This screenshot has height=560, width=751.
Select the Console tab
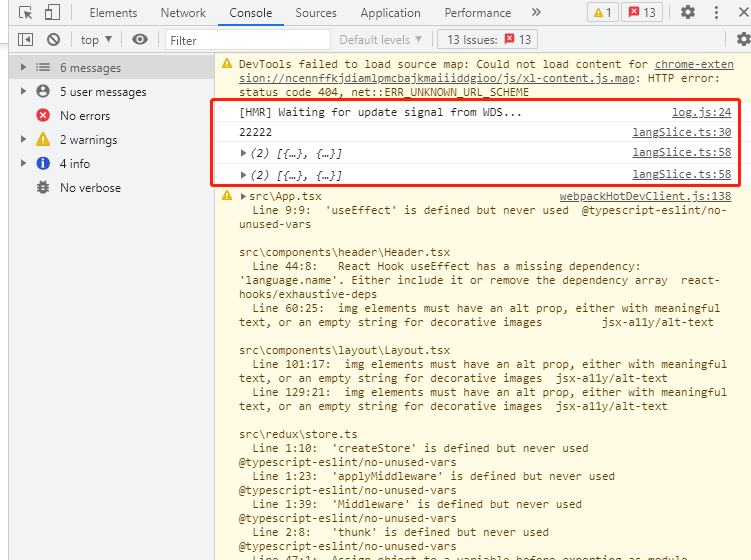pos(250,13)
